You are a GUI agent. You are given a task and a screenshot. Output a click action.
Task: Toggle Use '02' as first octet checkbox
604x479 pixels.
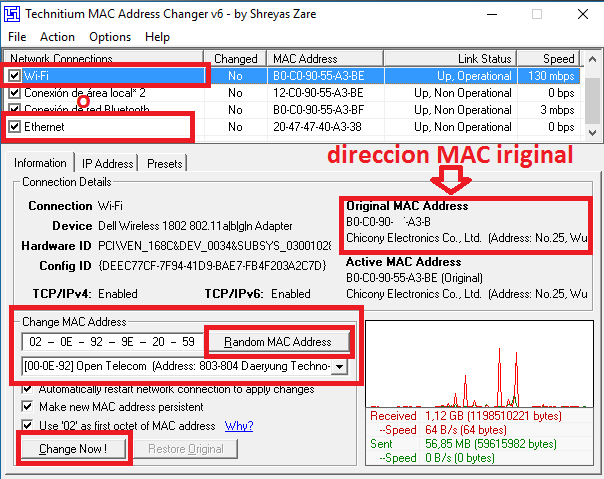[x=27, y=425]
